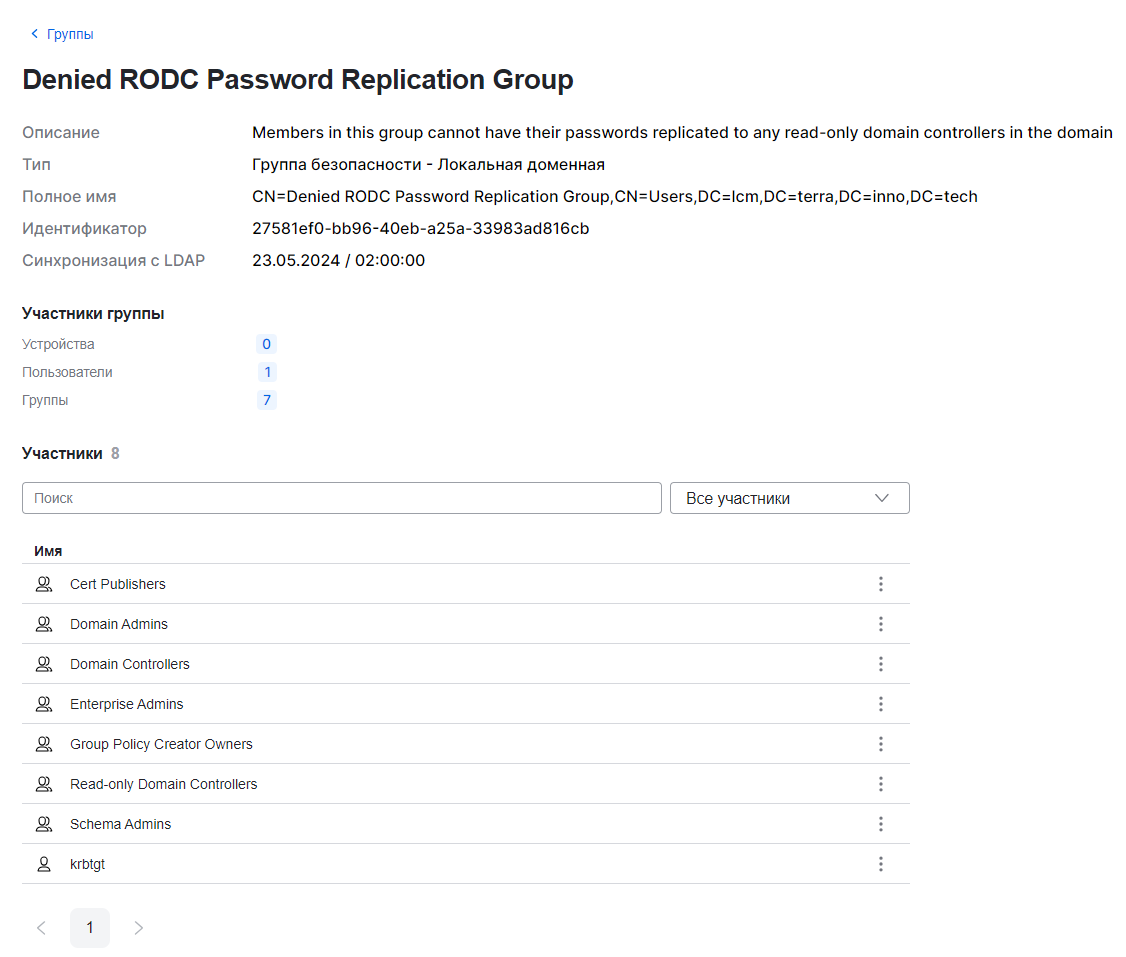Open actions menu for Group Policy Creator Owners
The height and width of the screenshot is (957, 1126).
[x=880, y=744]
